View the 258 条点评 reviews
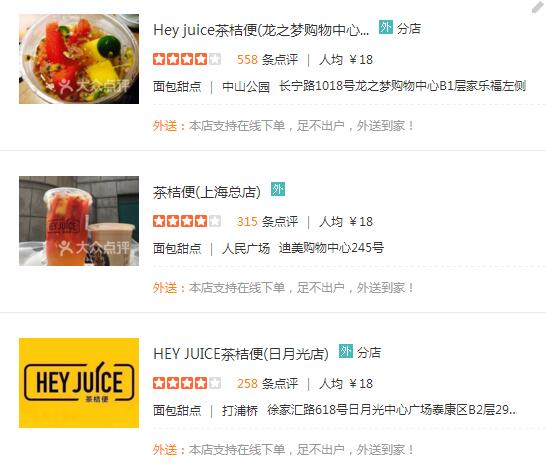 pyautogui.click(x=267, y=384)
